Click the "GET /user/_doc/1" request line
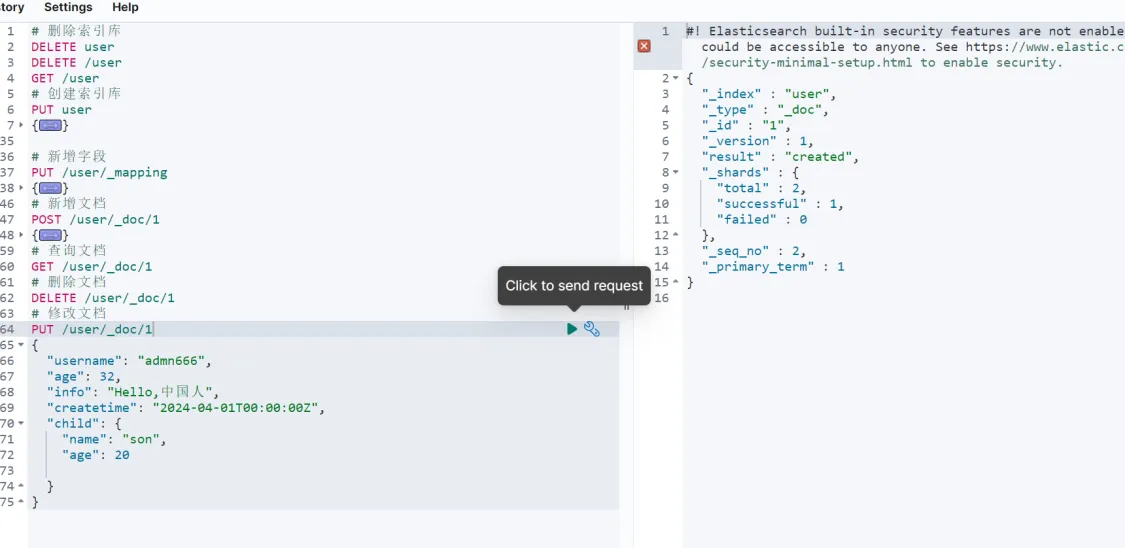The image size is (1125, 548). click(x=92, y=267)
